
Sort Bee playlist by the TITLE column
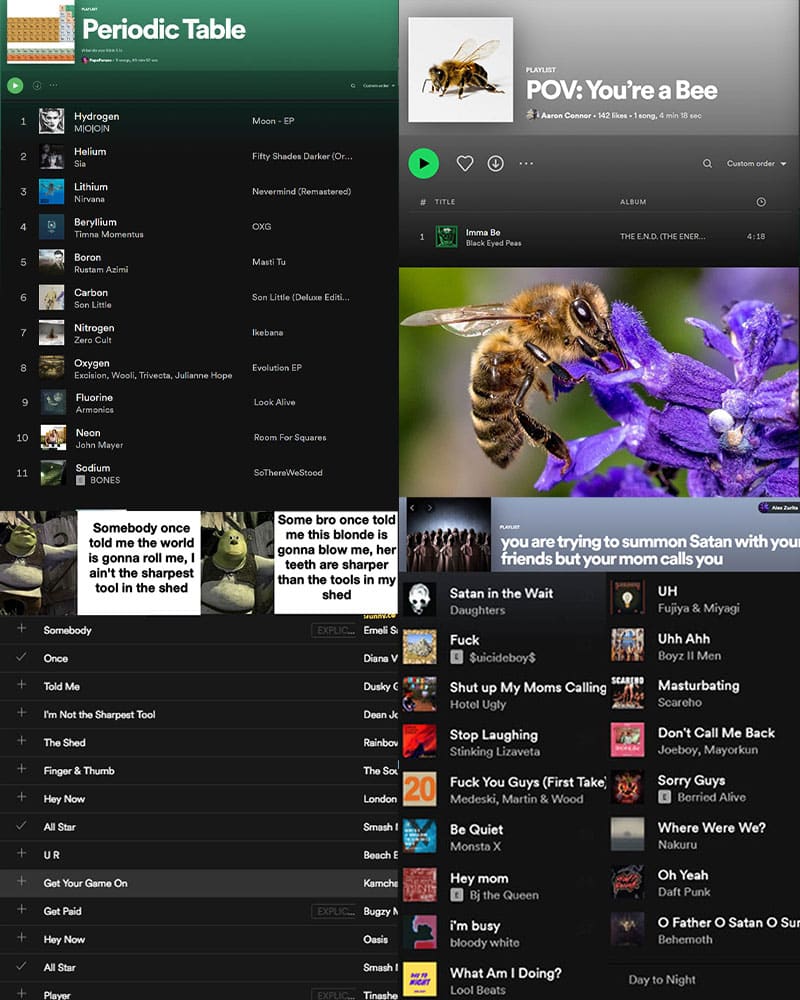(445, 202)
